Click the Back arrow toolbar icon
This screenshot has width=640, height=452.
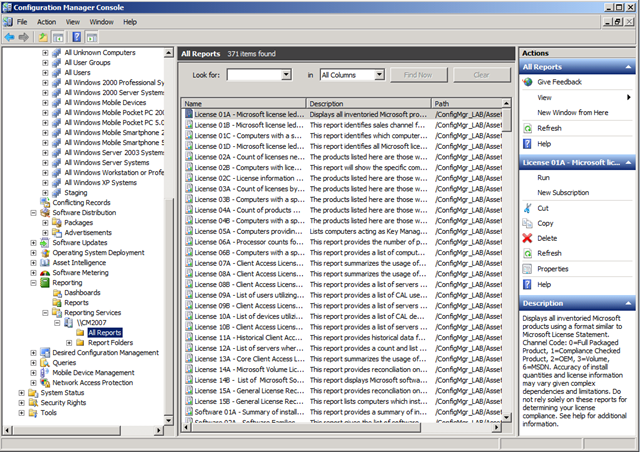9,38
